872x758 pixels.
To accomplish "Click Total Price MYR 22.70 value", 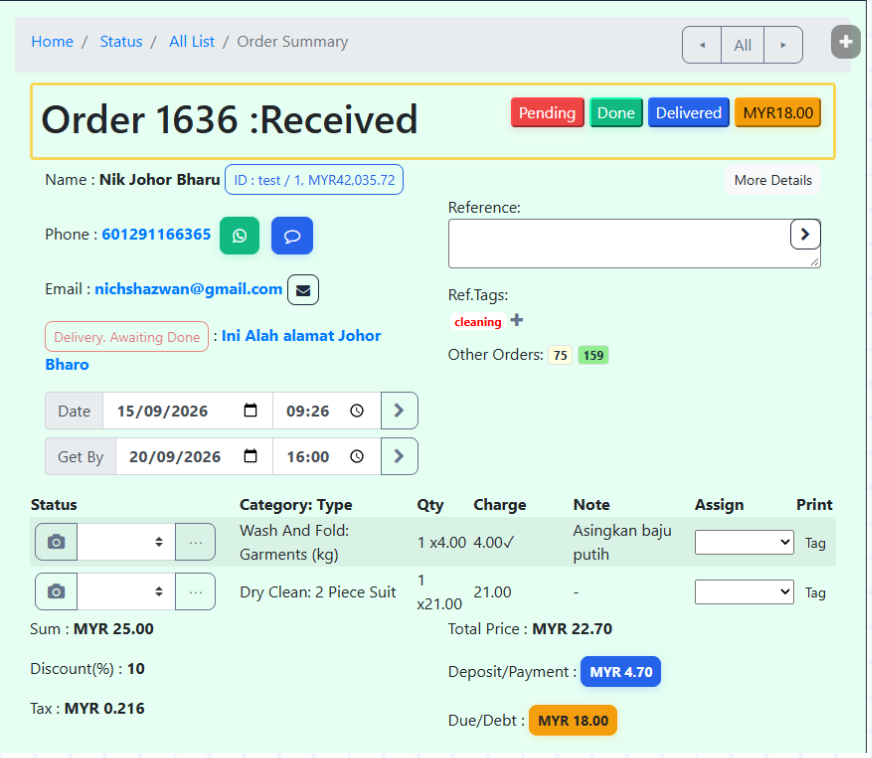I will pyautogui.click(x=572, y=629).
